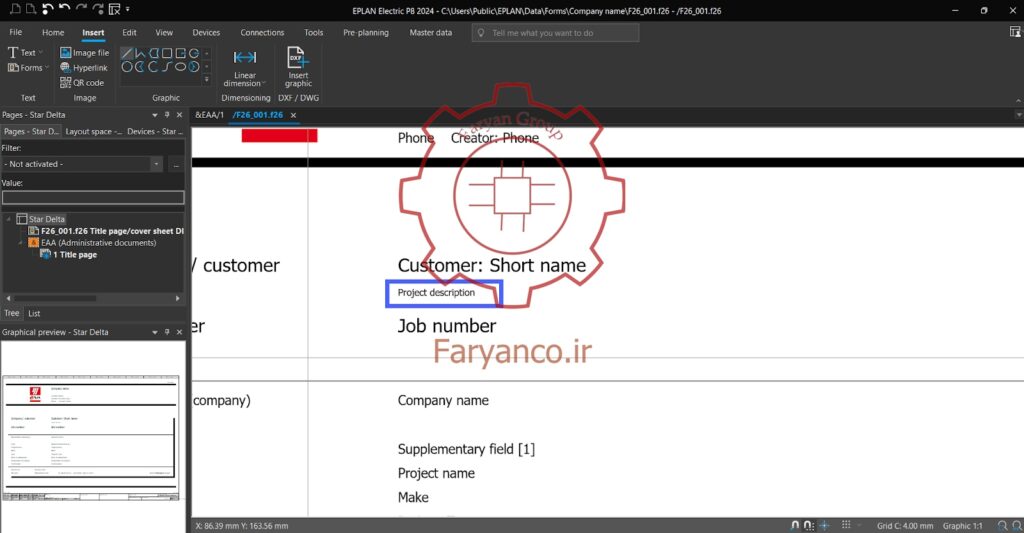Open quick access toolbar customize arrow
Screen dimensions: 1024x533
[x=127, y=9]
